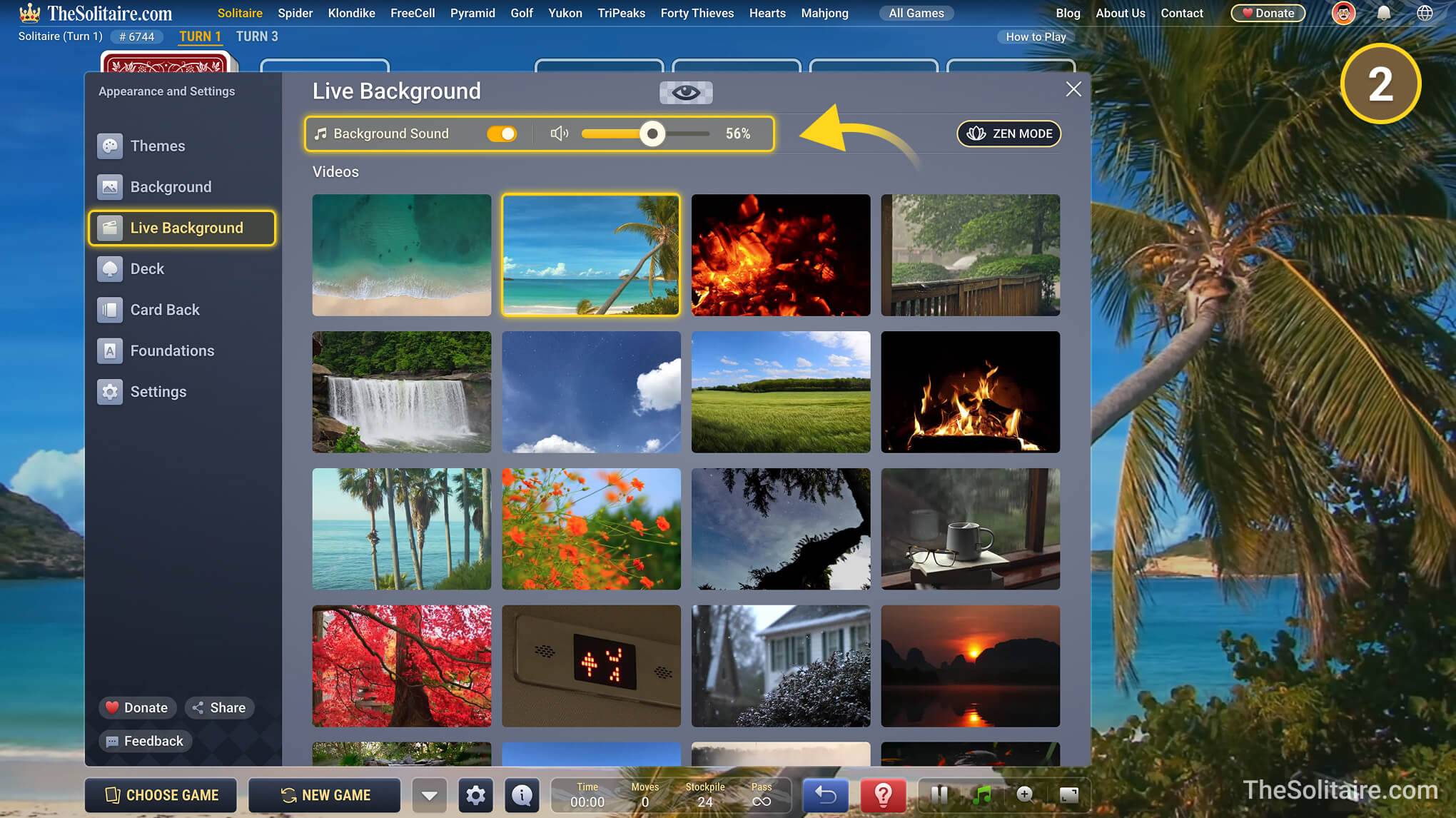Pause the game
The image size is (1456, 818).
(x=939, y=795)
